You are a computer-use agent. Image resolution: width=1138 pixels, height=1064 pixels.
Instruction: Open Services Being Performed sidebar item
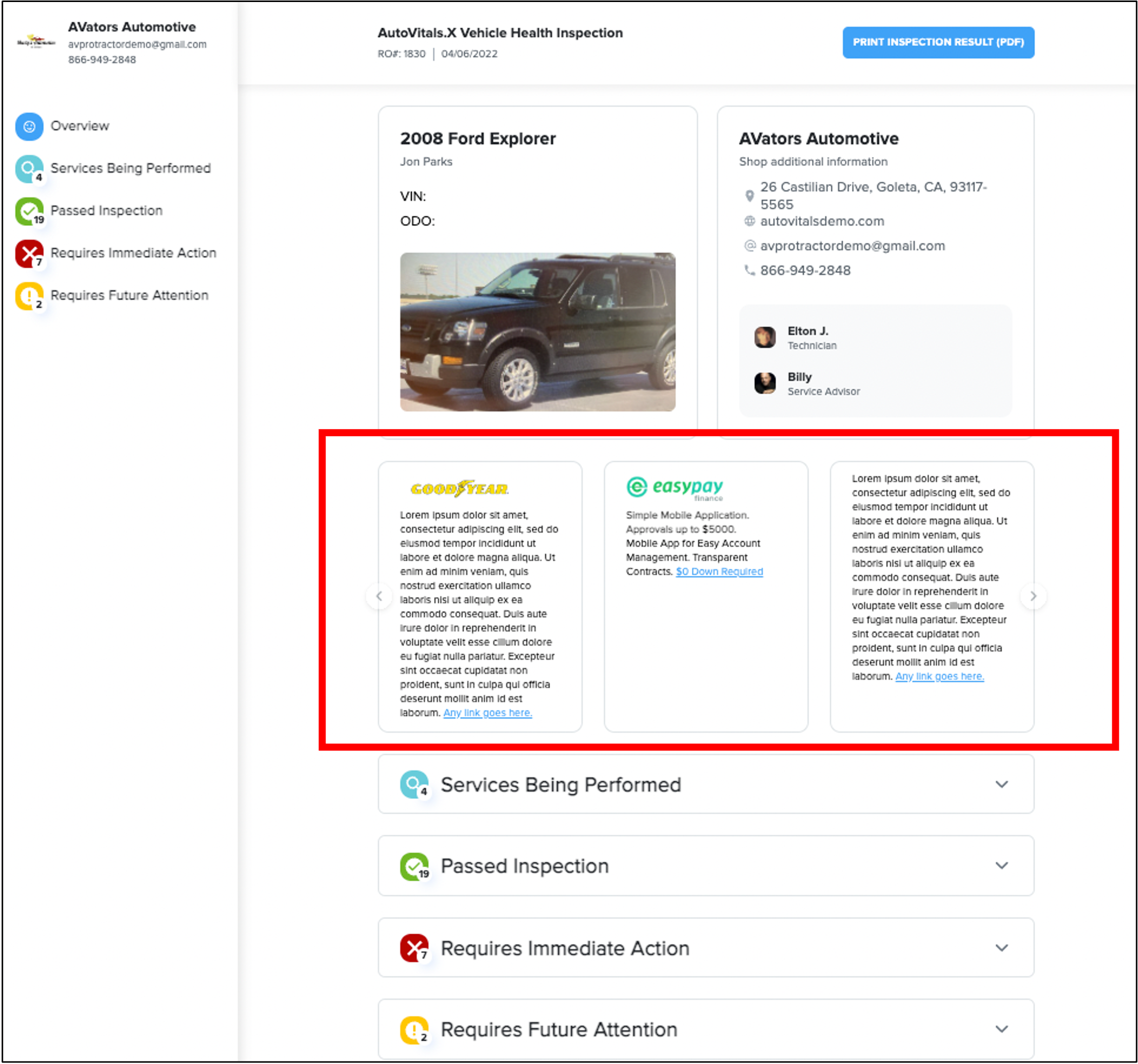click(131, 169)
